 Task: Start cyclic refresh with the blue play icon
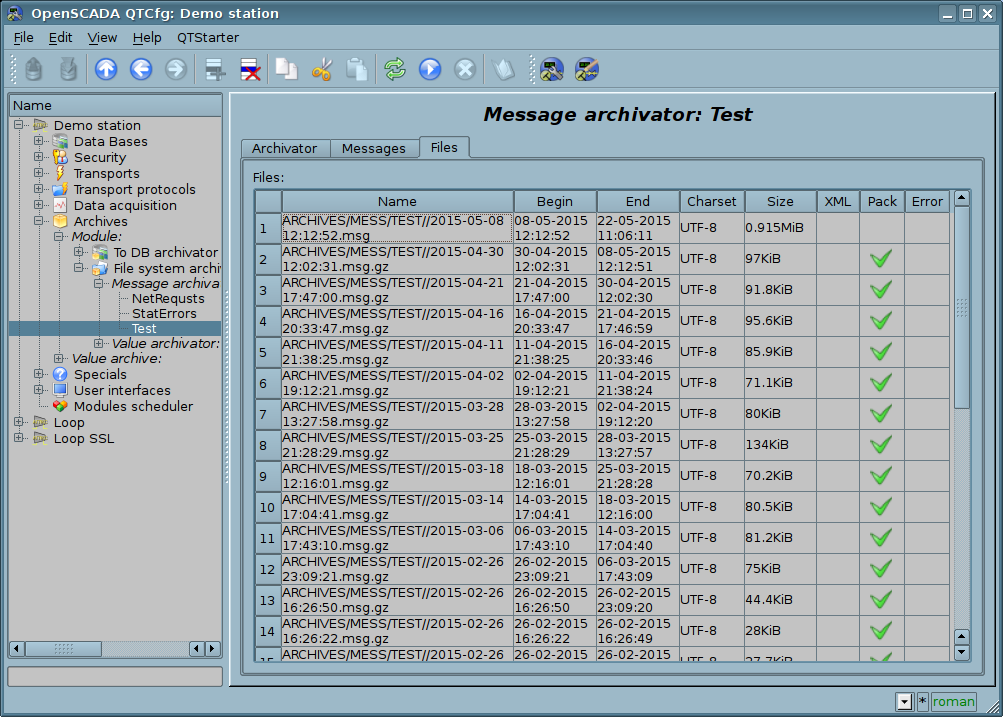430,69
